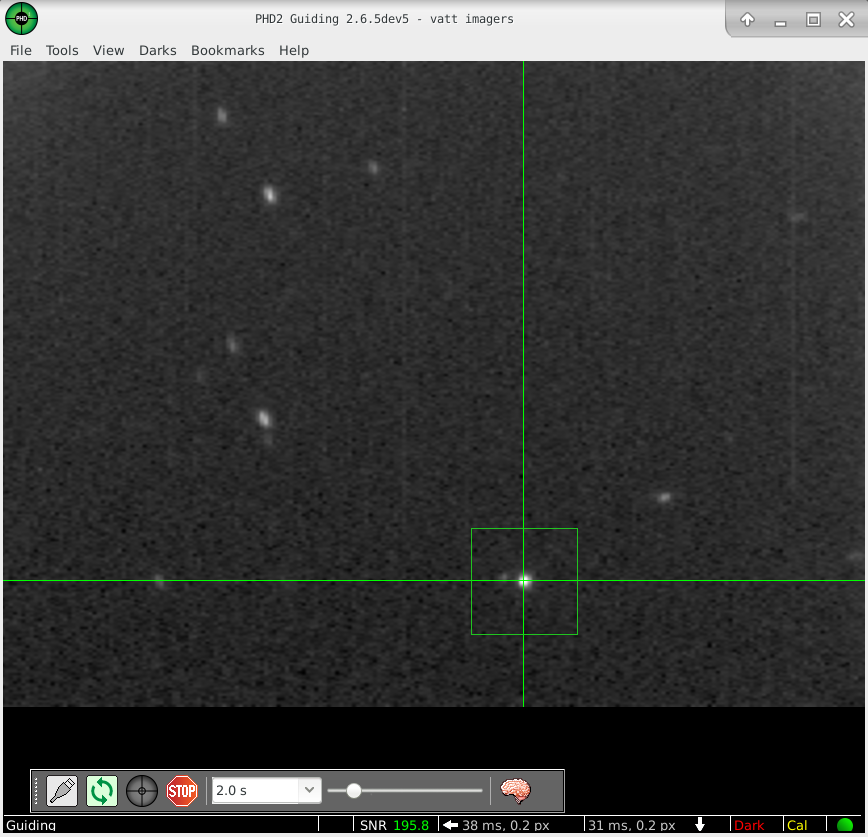This screenshot has height=837, width=868.
Task: Click the keep-above arrow window button
Action: [747, 20]
